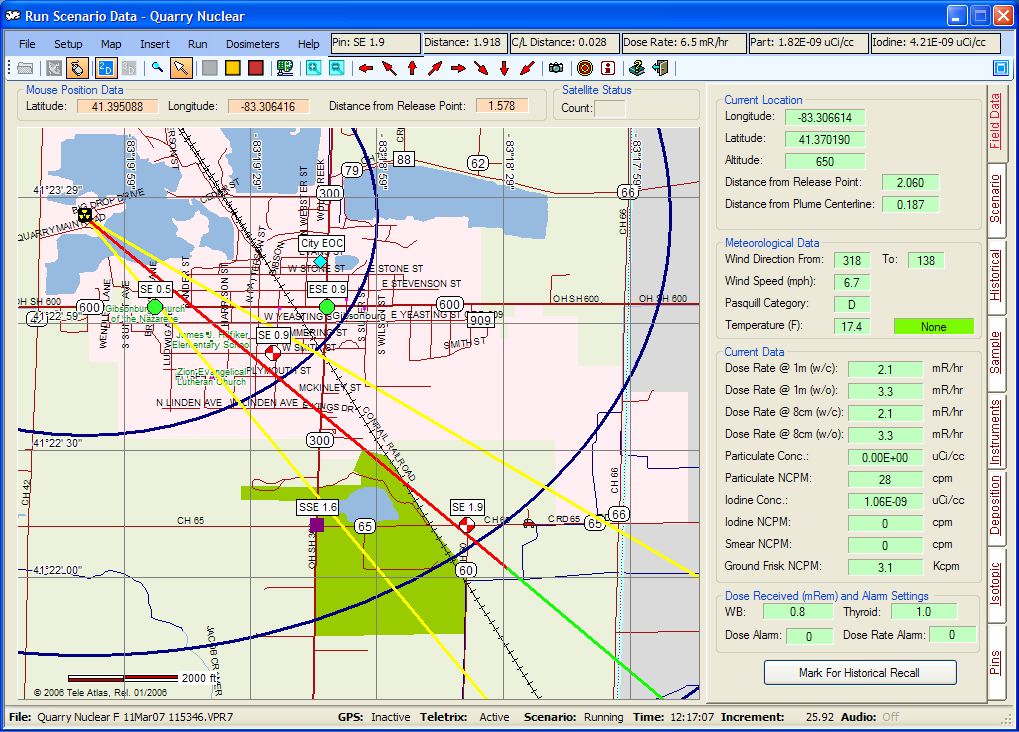Open the Run menu
The image size is (1019, 732).
tap(198, 44)
